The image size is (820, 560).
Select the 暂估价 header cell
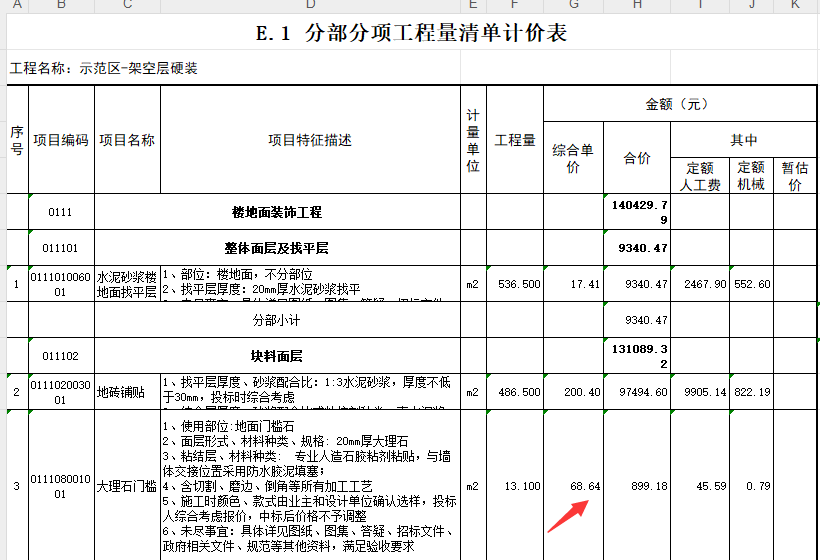coord(794,176)
